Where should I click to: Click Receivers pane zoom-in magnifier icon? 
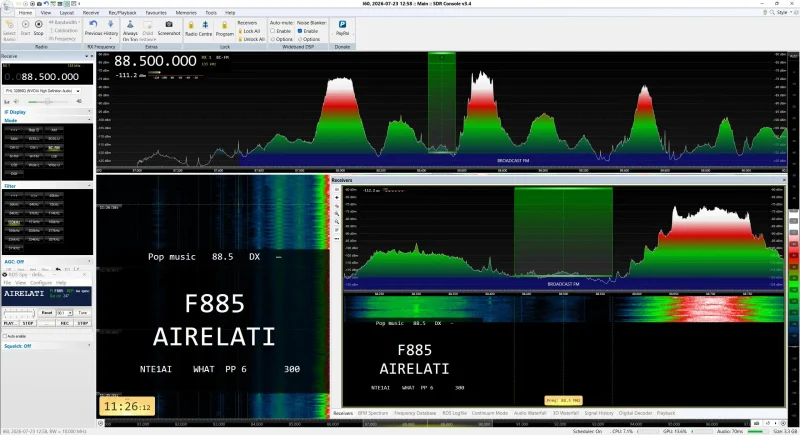(x=337, y=214)
